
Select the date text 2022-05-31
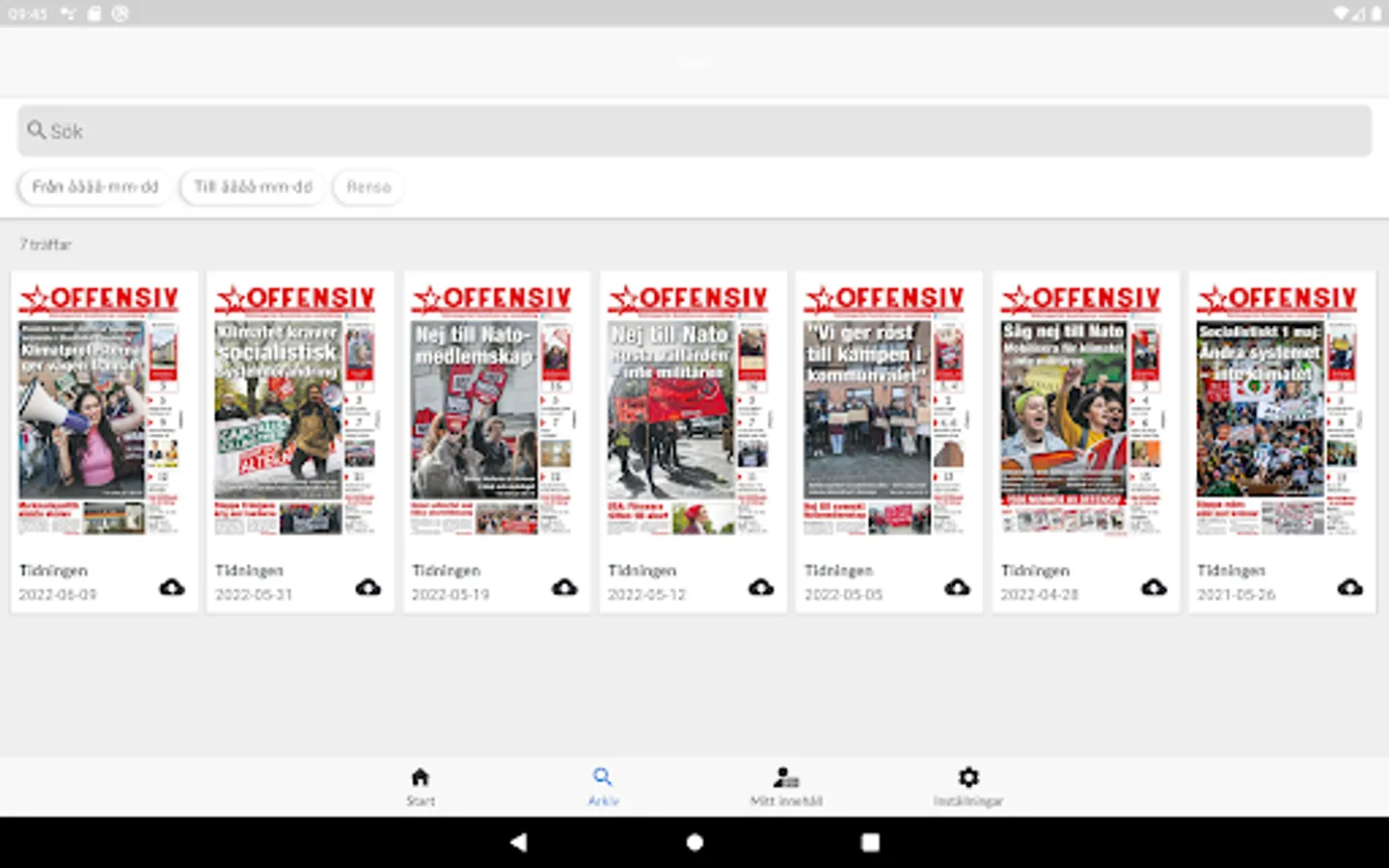click(x=254, y=595)
